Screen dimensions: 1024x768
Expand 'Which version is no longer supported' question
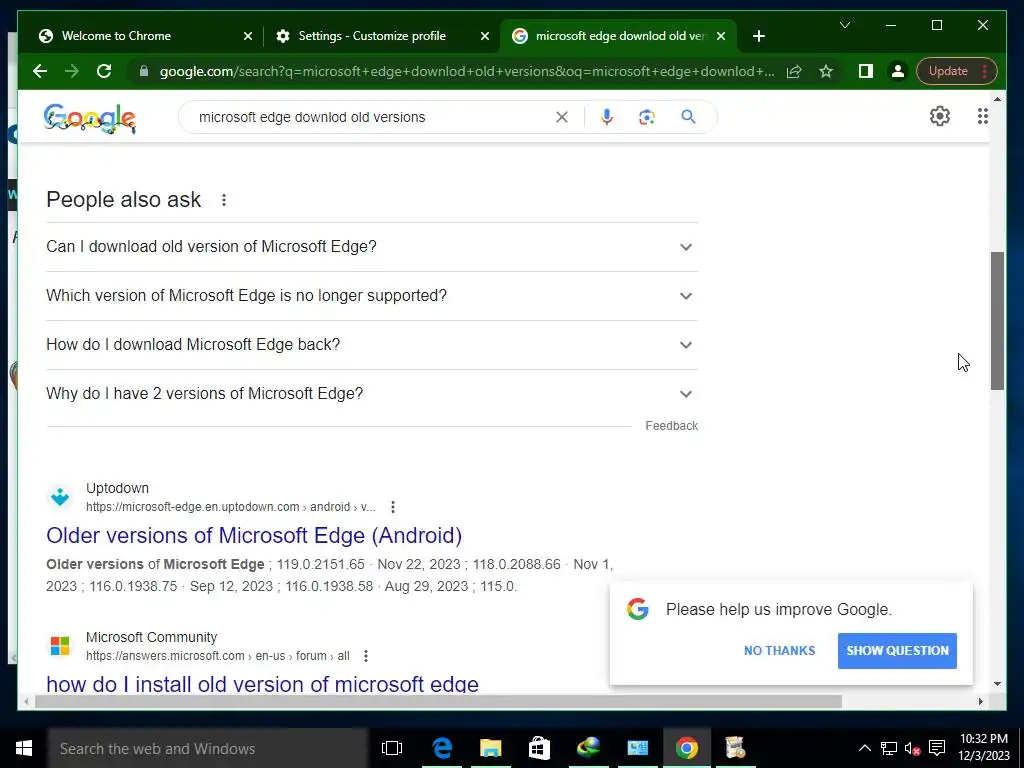coord(372,296)
